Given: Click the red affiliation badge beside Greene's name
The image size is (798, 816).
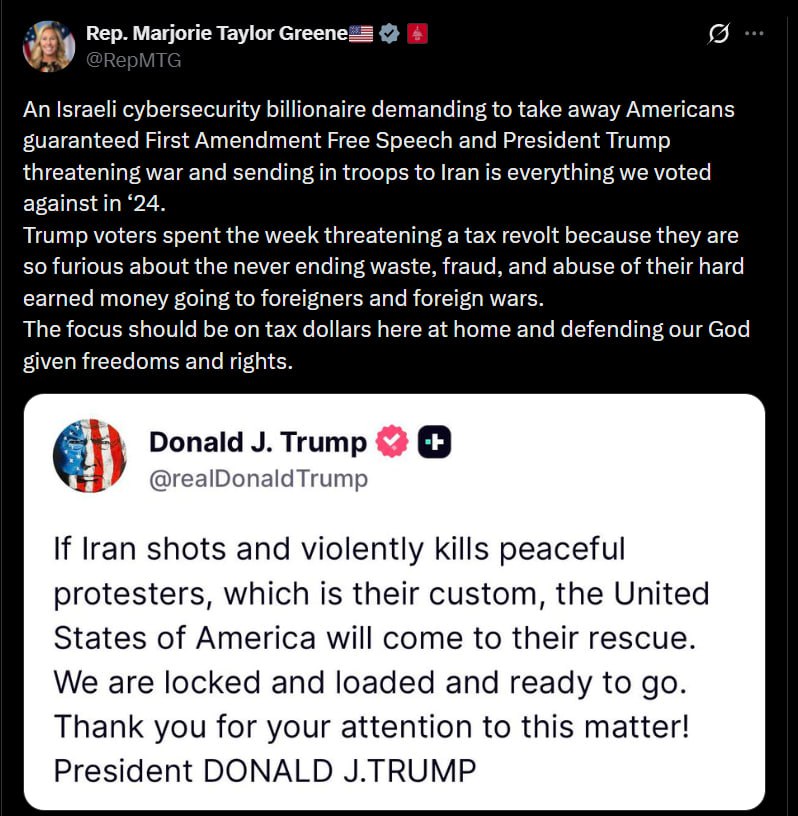Looking at the screenshot, I should click(418, 33).
